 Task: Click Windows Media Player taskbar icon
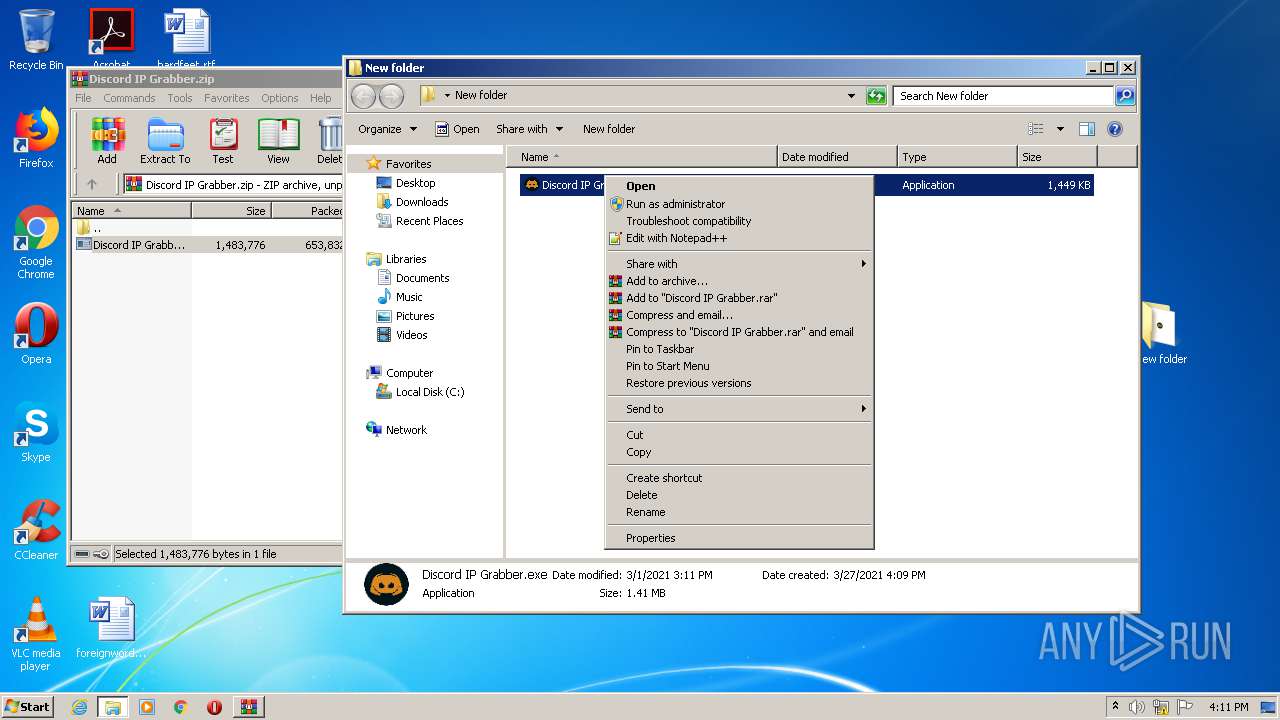(147, 707)
